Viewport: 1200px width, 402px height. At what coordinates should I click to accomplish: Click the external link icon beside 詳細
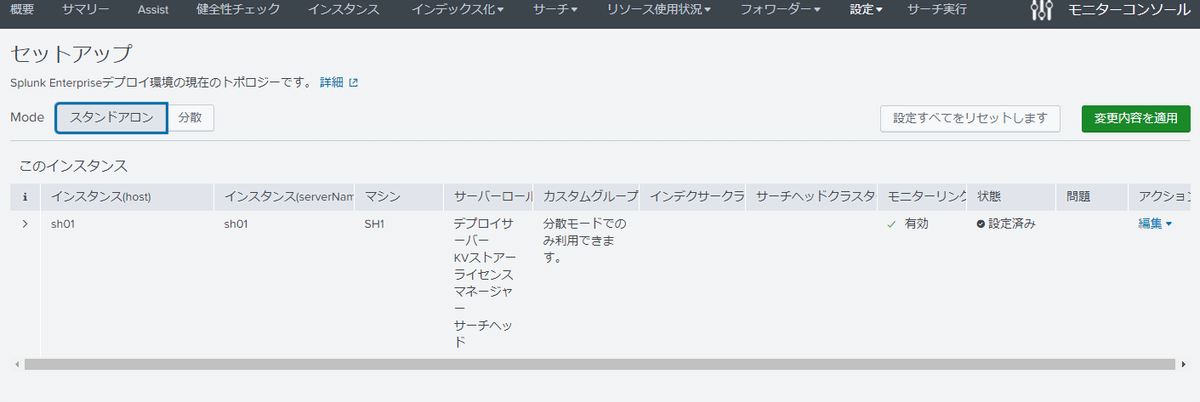(x=353, y=83)
